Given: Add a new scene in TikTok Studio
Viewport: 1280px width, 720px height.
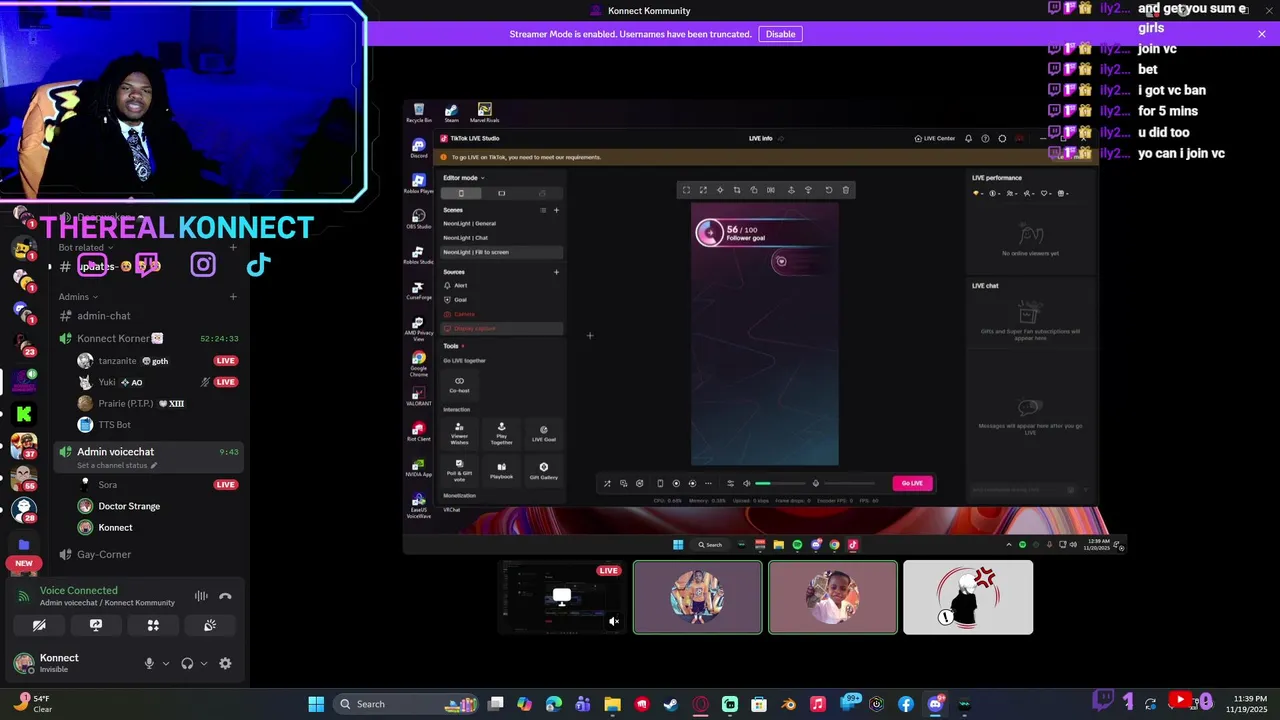Looking at the screenshot, I should pyautogui.click(x=557, y=210).
